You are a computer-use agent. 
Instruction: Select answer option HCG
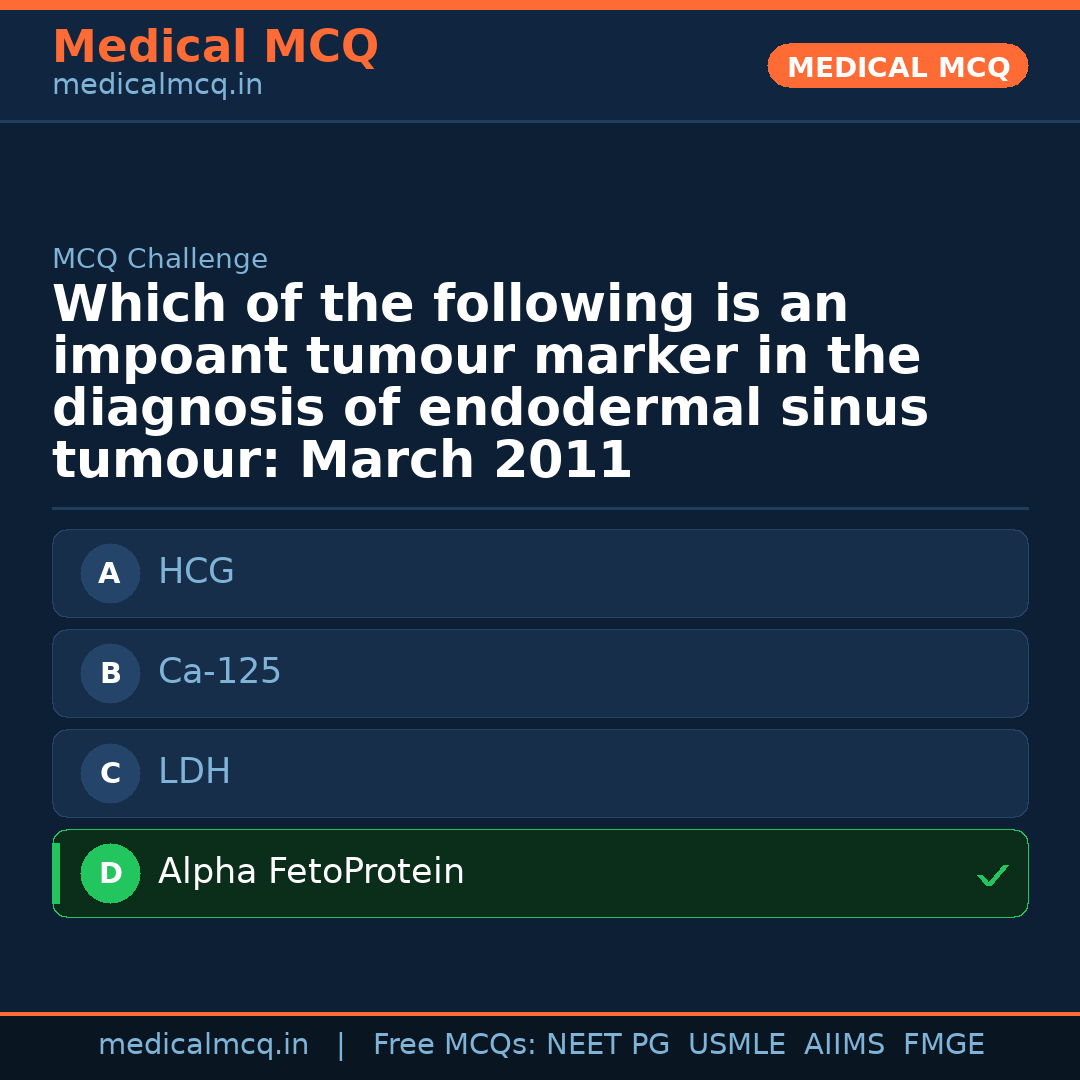pos(540,573)
